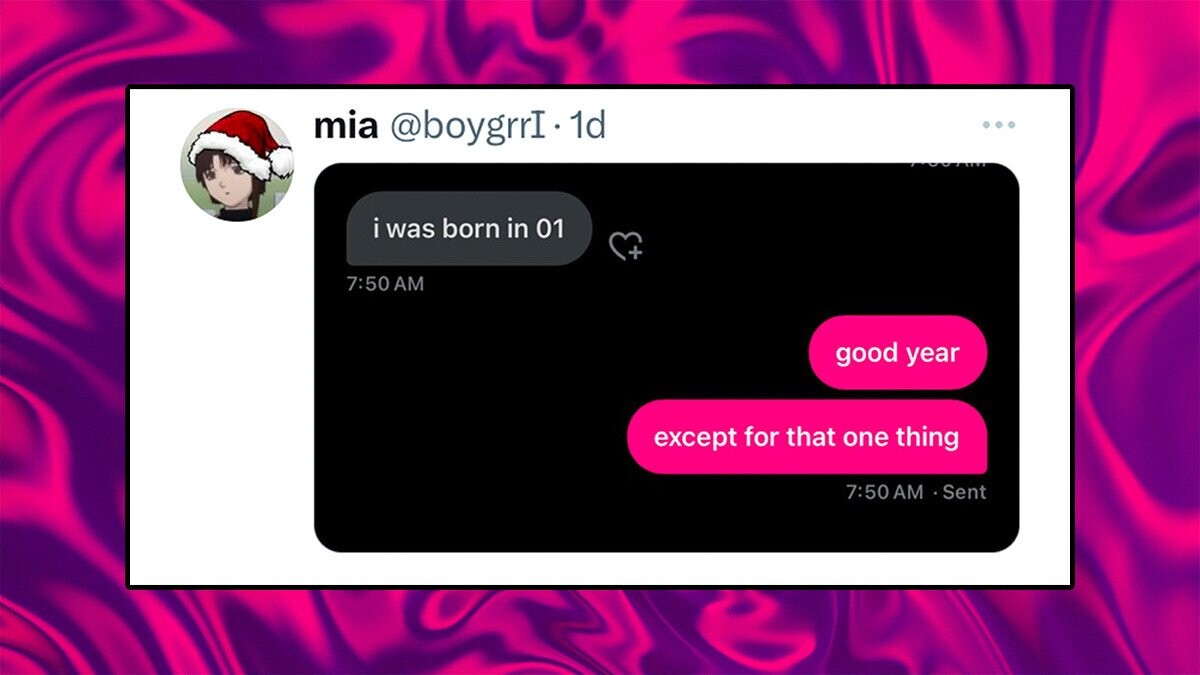This screenshot has height=675, width=1200.
Task: Click the dot separator before the "1d" timestamp
Action: (556, 127)
